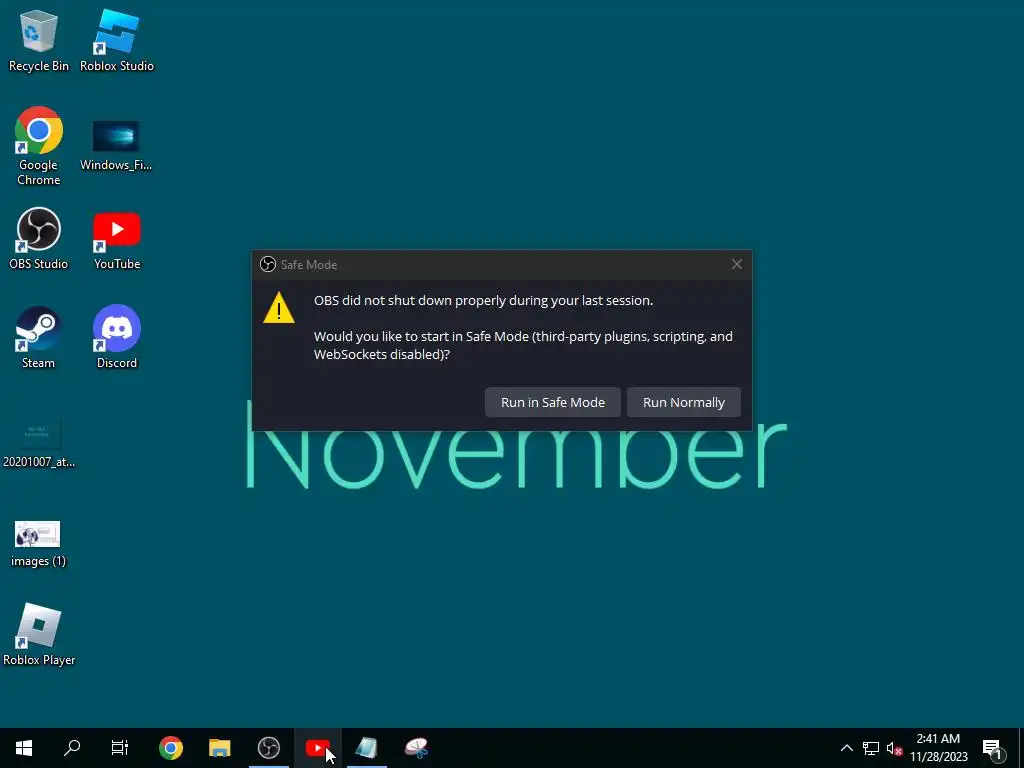The height and width of the screenshot is (768, 1024).
Task: Show hidden system tray icons
Action: (846, 748)
